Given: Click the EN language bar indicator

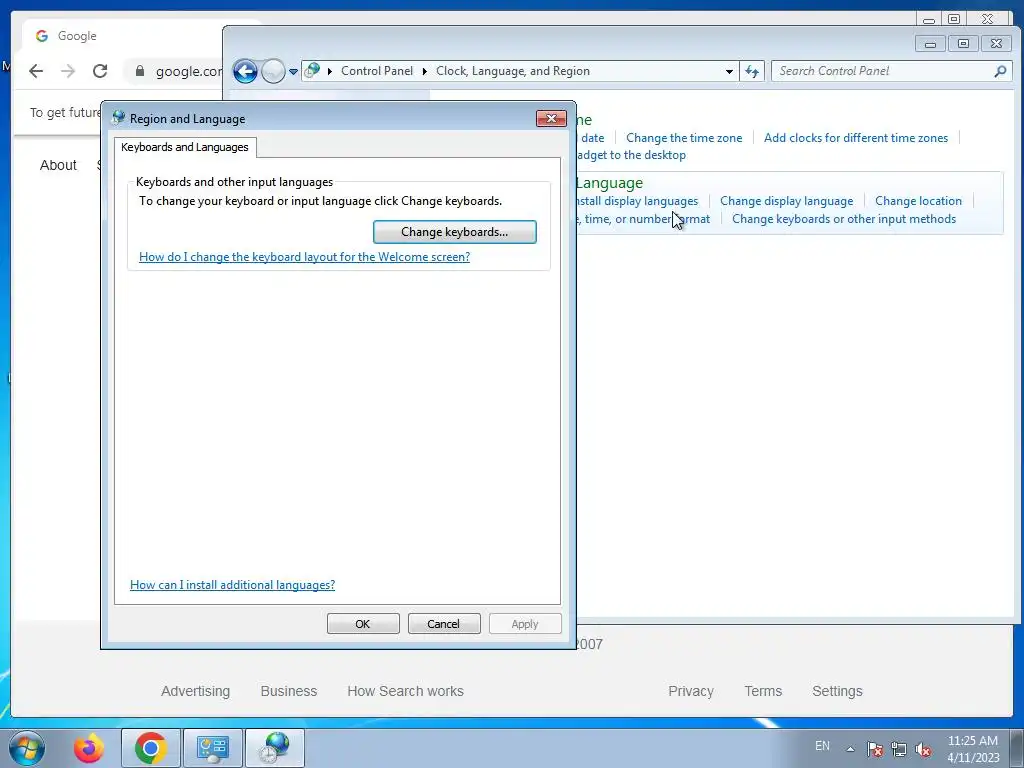Looking at the screenshot, I should (x=822, y=746).
